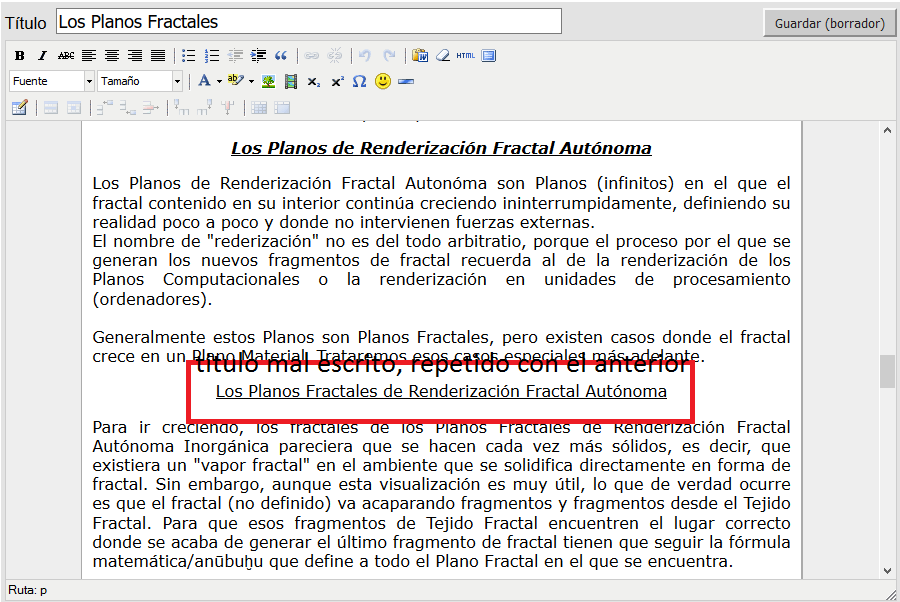Click the insert column after icon
Viewport: 900px width, 602px height.
pyautogui.click(x=204, y=107)
